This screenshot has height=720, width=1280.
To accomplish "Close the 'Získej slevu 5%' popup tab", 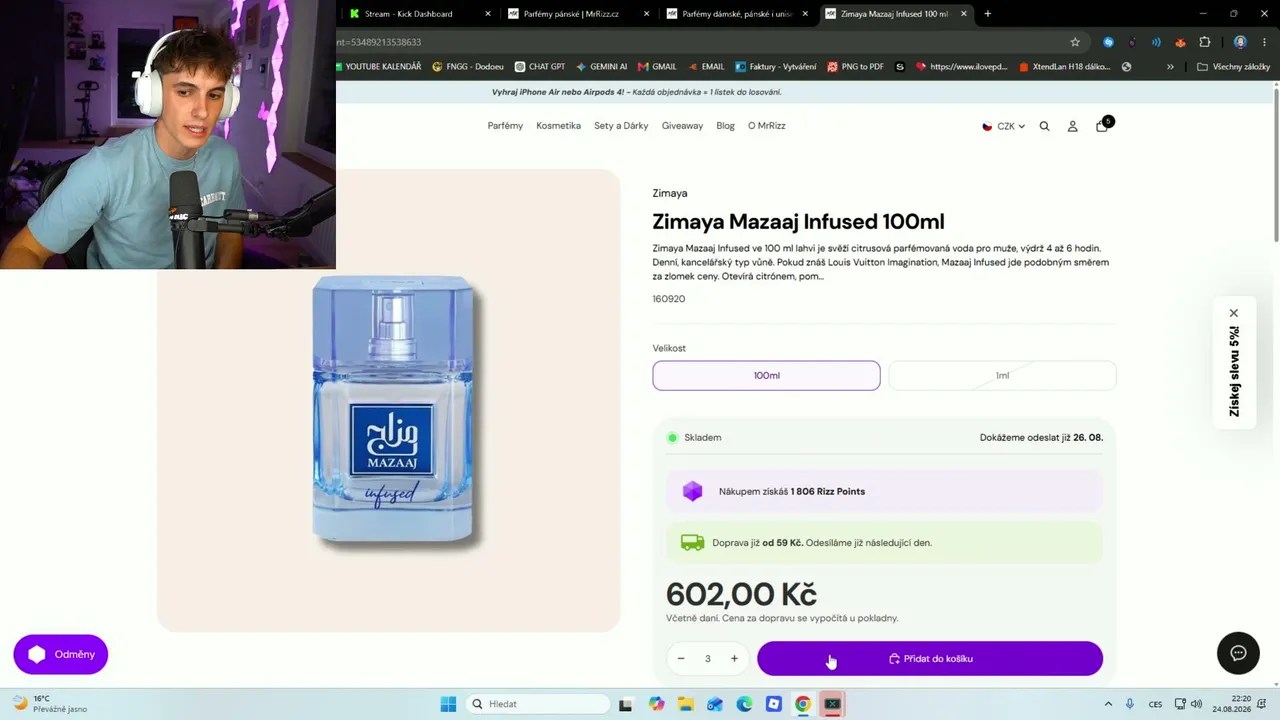I will pyautogui.click(x=1234, y=313).
